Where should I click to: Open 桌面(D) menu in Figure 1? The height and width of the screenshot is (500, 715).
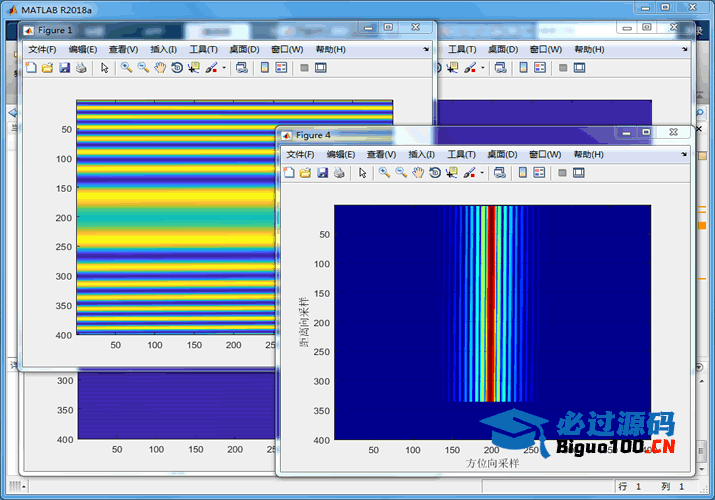(244, 49)
